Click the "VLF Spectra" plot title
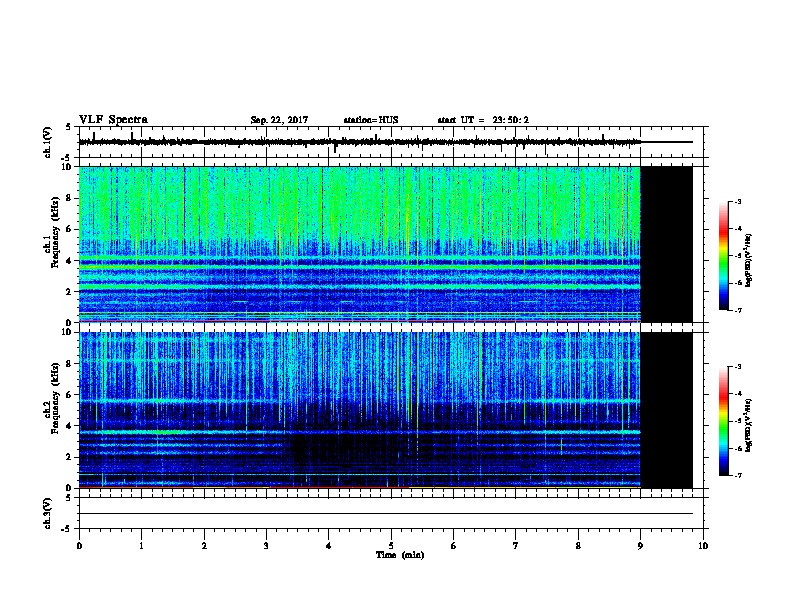Screen dimensions: 792x612 113,120
